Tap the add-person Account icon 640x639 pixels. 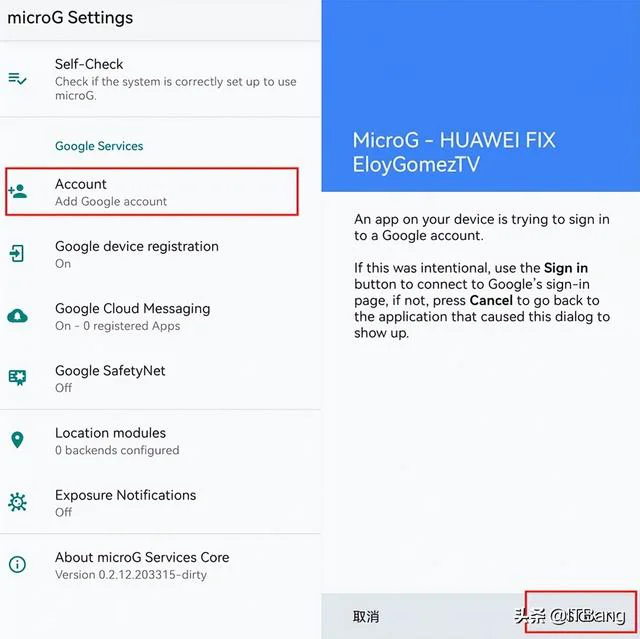point(18,191)
